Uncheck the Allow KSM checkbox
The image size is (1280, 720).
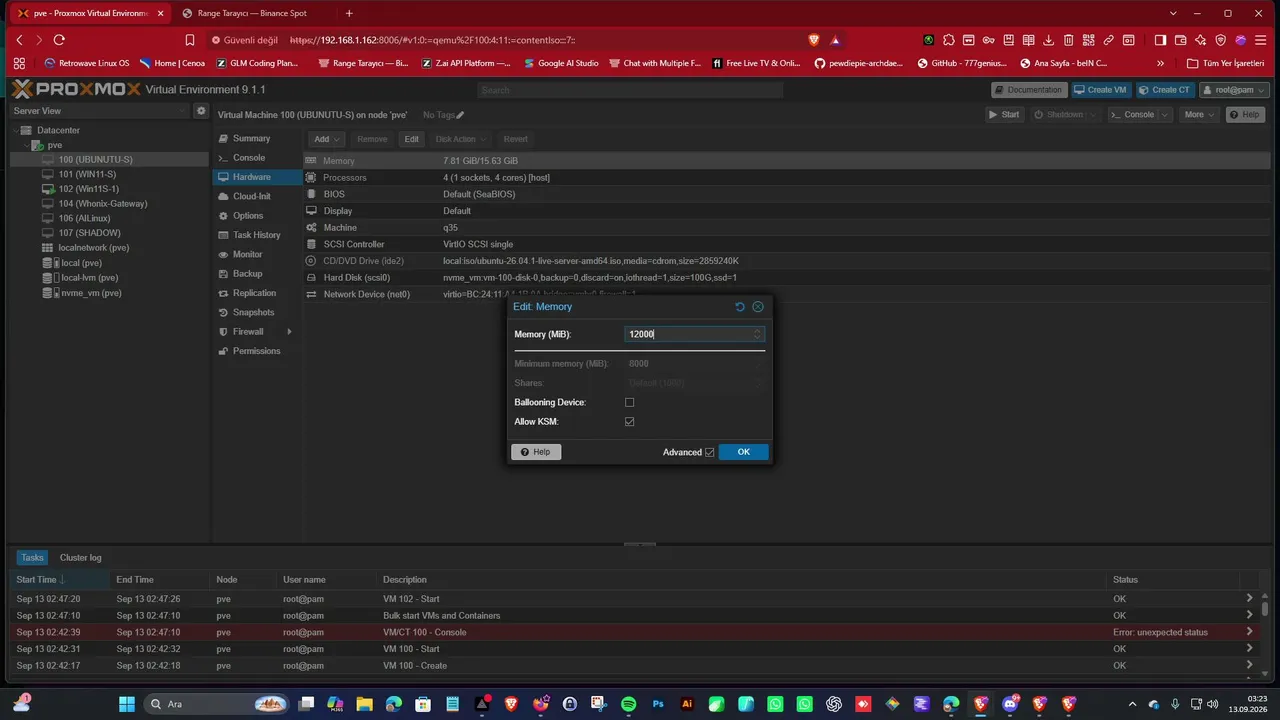[x=630, y=422]
